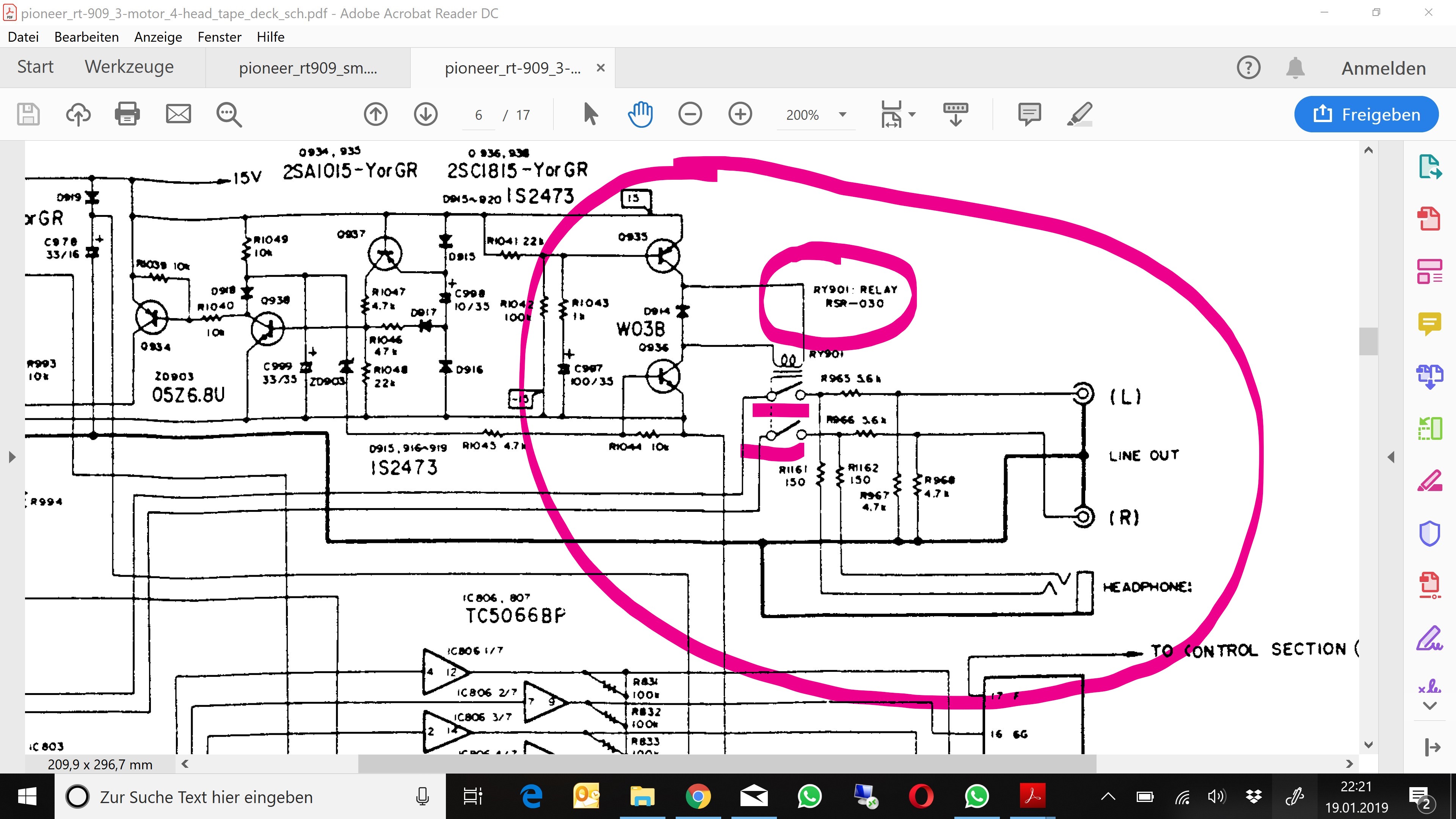1456x819 pixels.
Task: Select the arrow selection tool
Action: point(591,114)
